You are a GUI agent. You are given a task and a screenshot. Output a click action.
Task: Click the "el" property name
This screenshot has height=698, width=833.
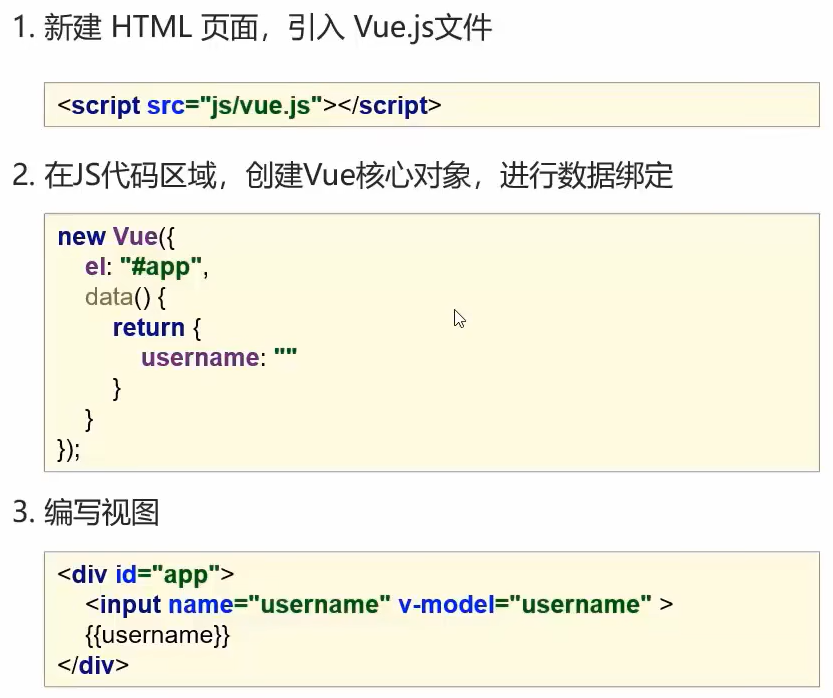click(96, 267)
